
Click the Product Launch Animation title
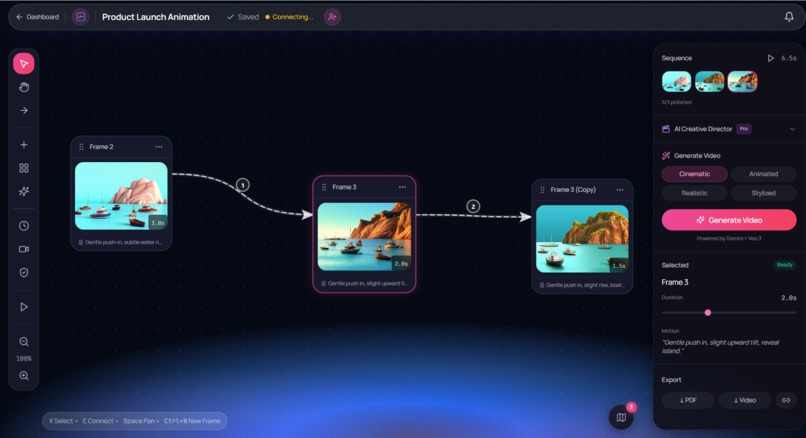click(x=156, y=17)
